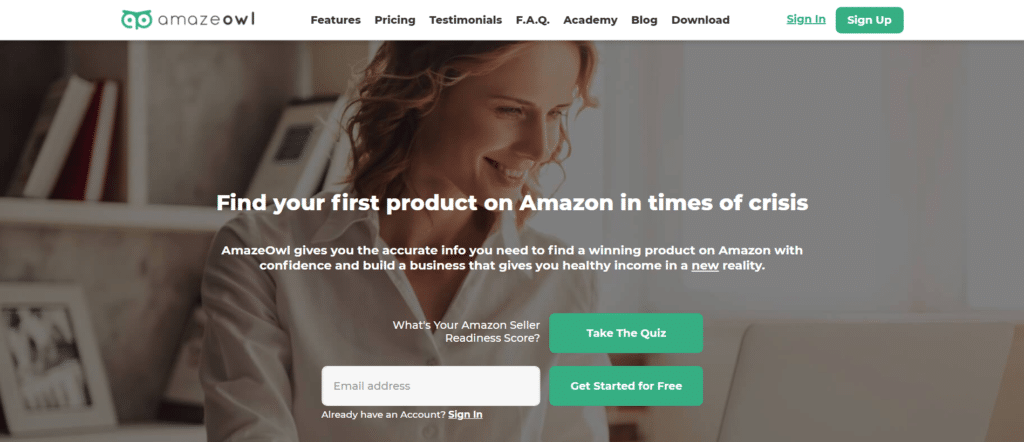Screen dimensions: 1024x442
Task: Click the Get Started for Free button
Action: (626, 386)
